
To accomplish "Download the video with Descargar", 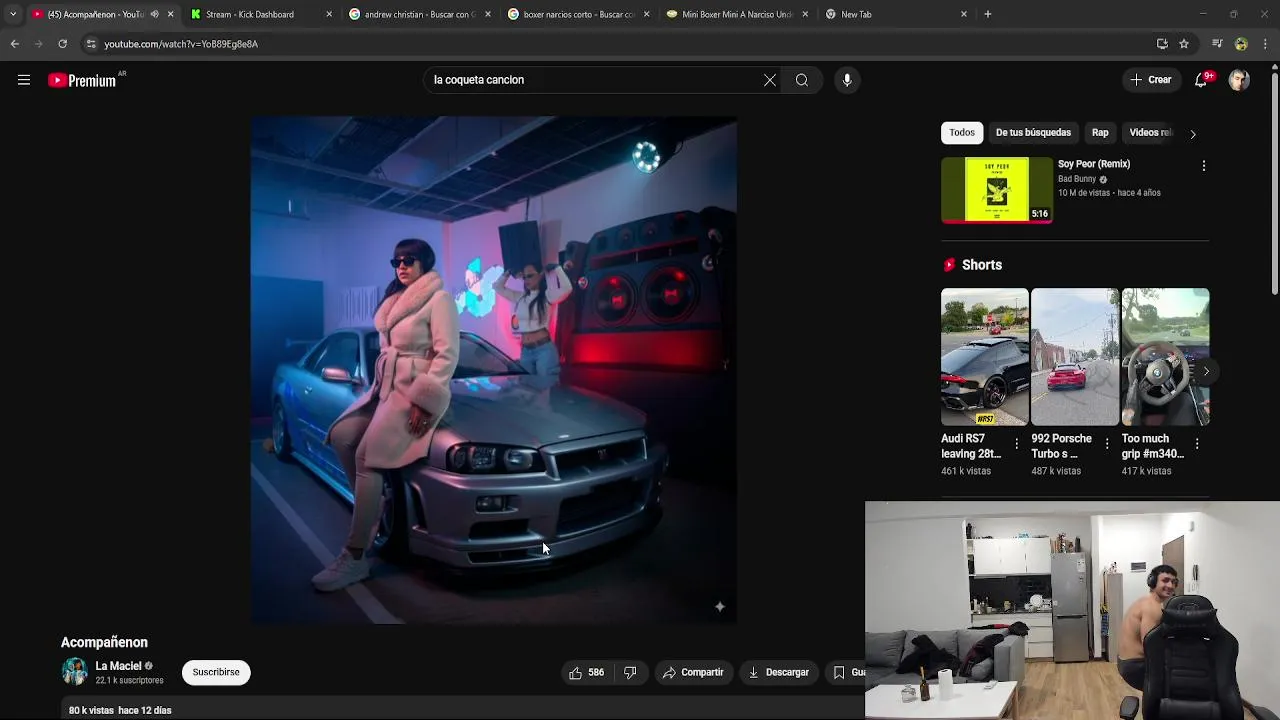I will point(779,672).
